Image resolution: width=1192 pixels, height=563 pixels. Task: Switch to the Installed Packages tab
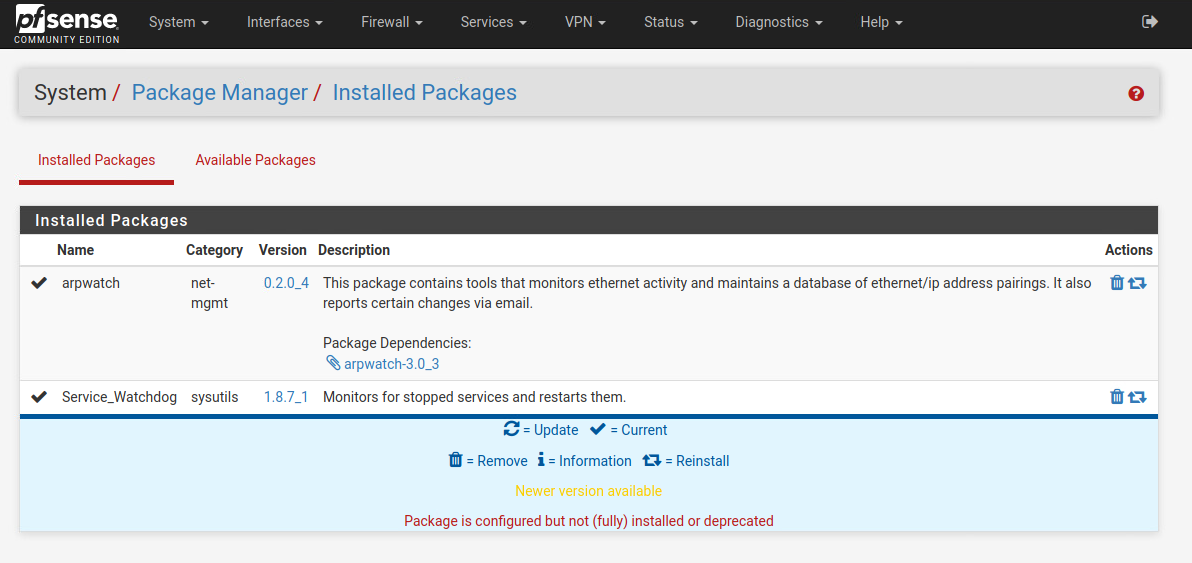97,160
